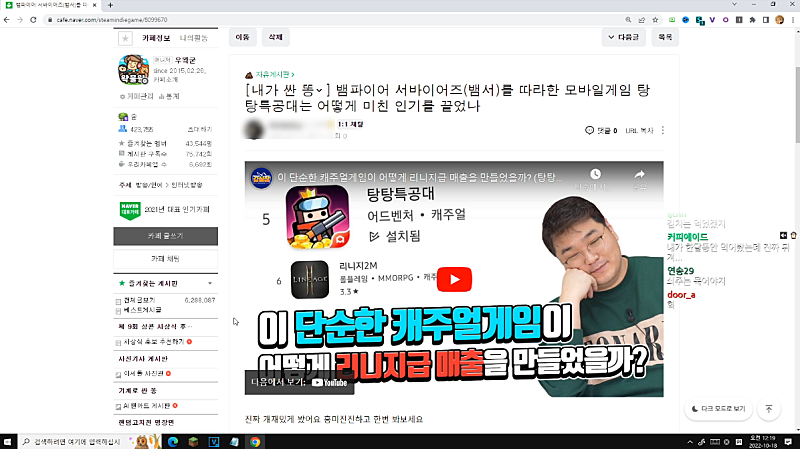This screenshot has height=449, width=800.
Task: Toggle 다크 모드로 보기
Action: click(718, 409)
